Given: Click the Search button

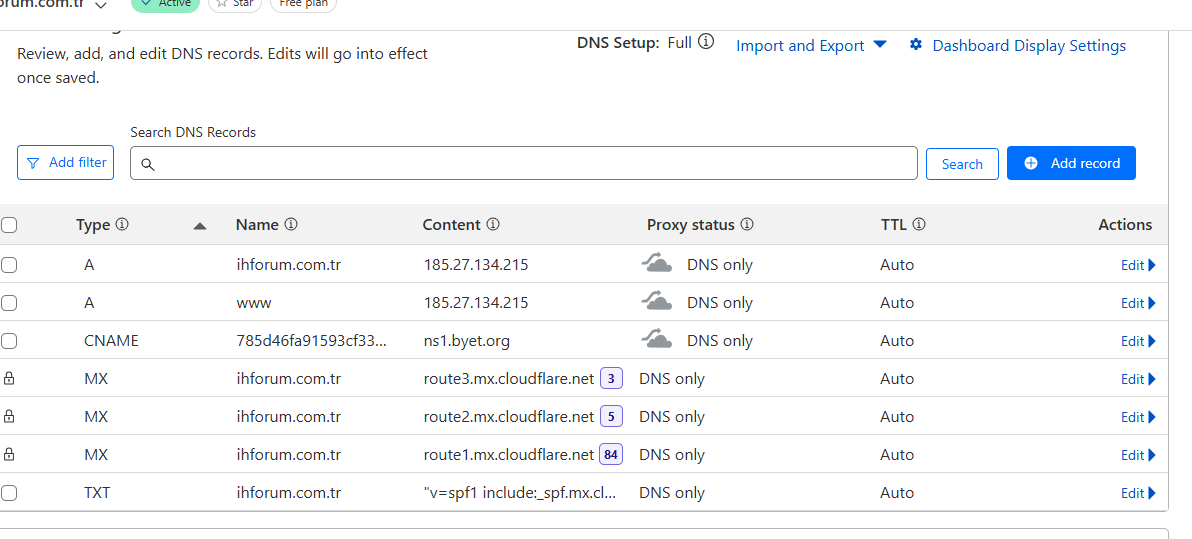Looking at the screenshot, I should (x=962, y=164).
